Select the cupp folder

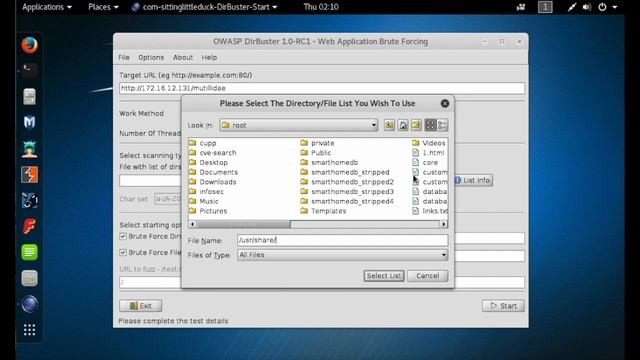[x=203, y=143]
